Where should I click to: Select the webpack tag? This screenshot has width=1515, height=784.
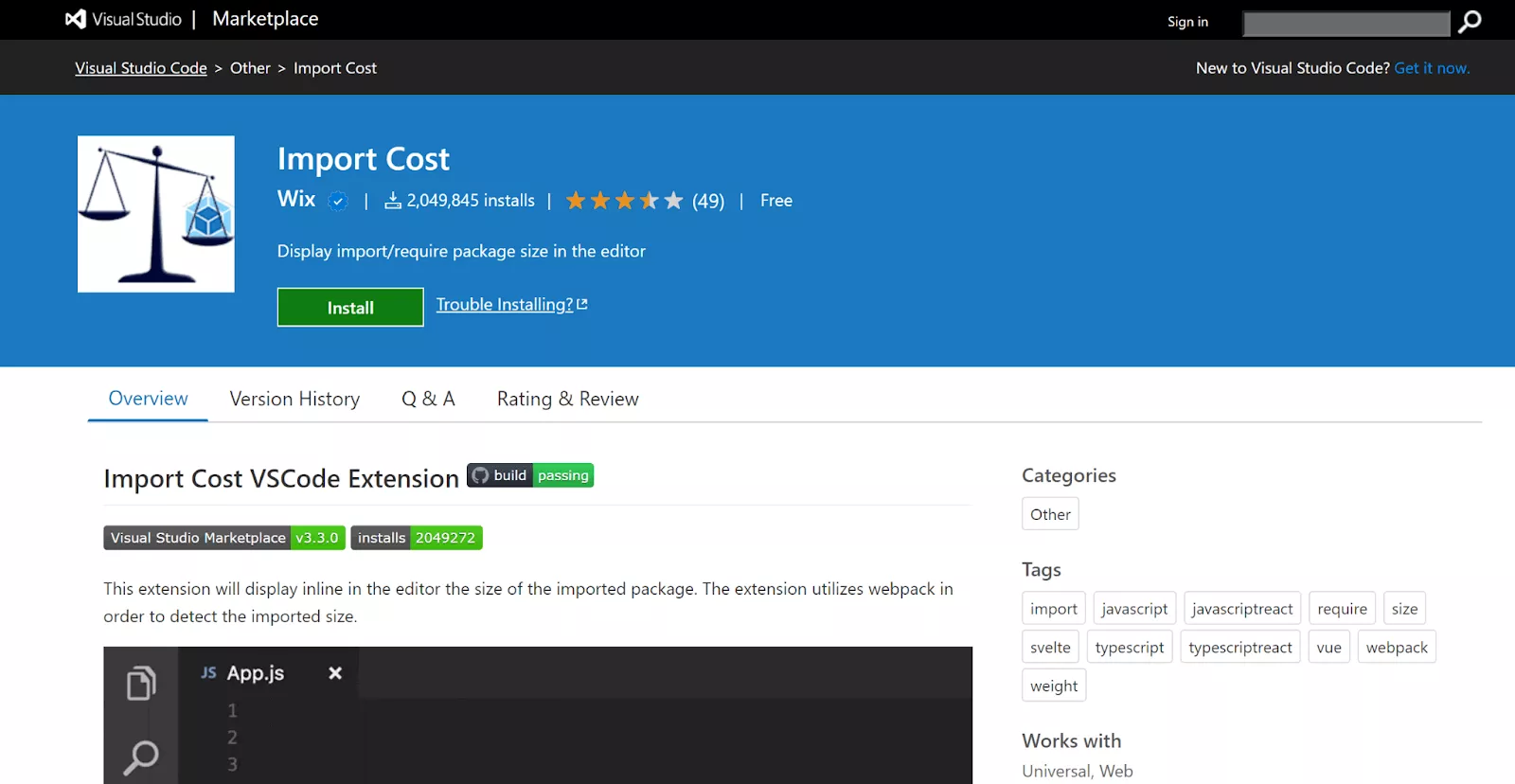1397,647
